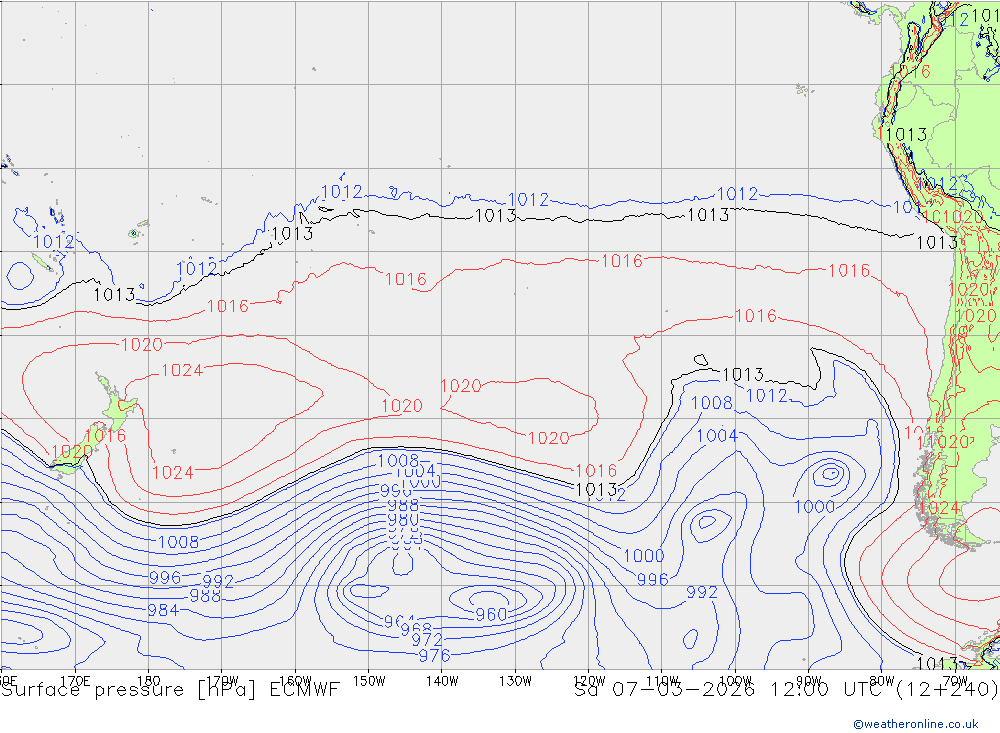This screenshot has width=1000, height=733.
Task: Click the red 1024 label off southern Chile
Action: pyautogui.click(x=939, y=508)
